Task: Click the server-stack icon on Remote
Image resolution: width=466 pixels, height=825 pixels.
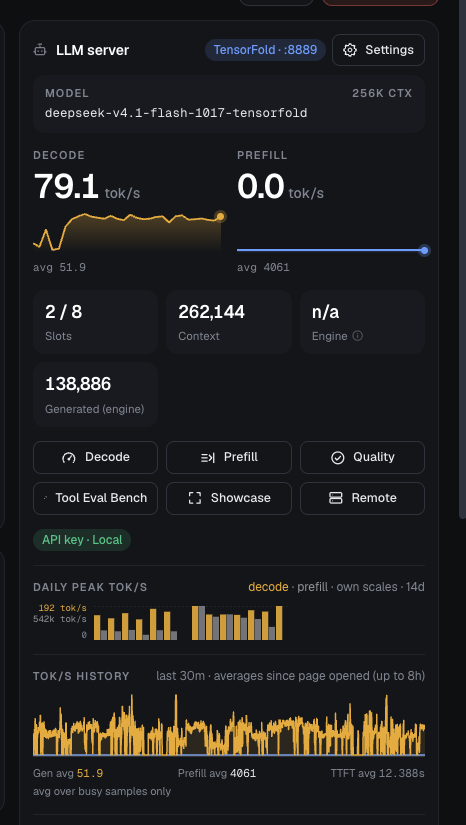Action: (336, 498)
